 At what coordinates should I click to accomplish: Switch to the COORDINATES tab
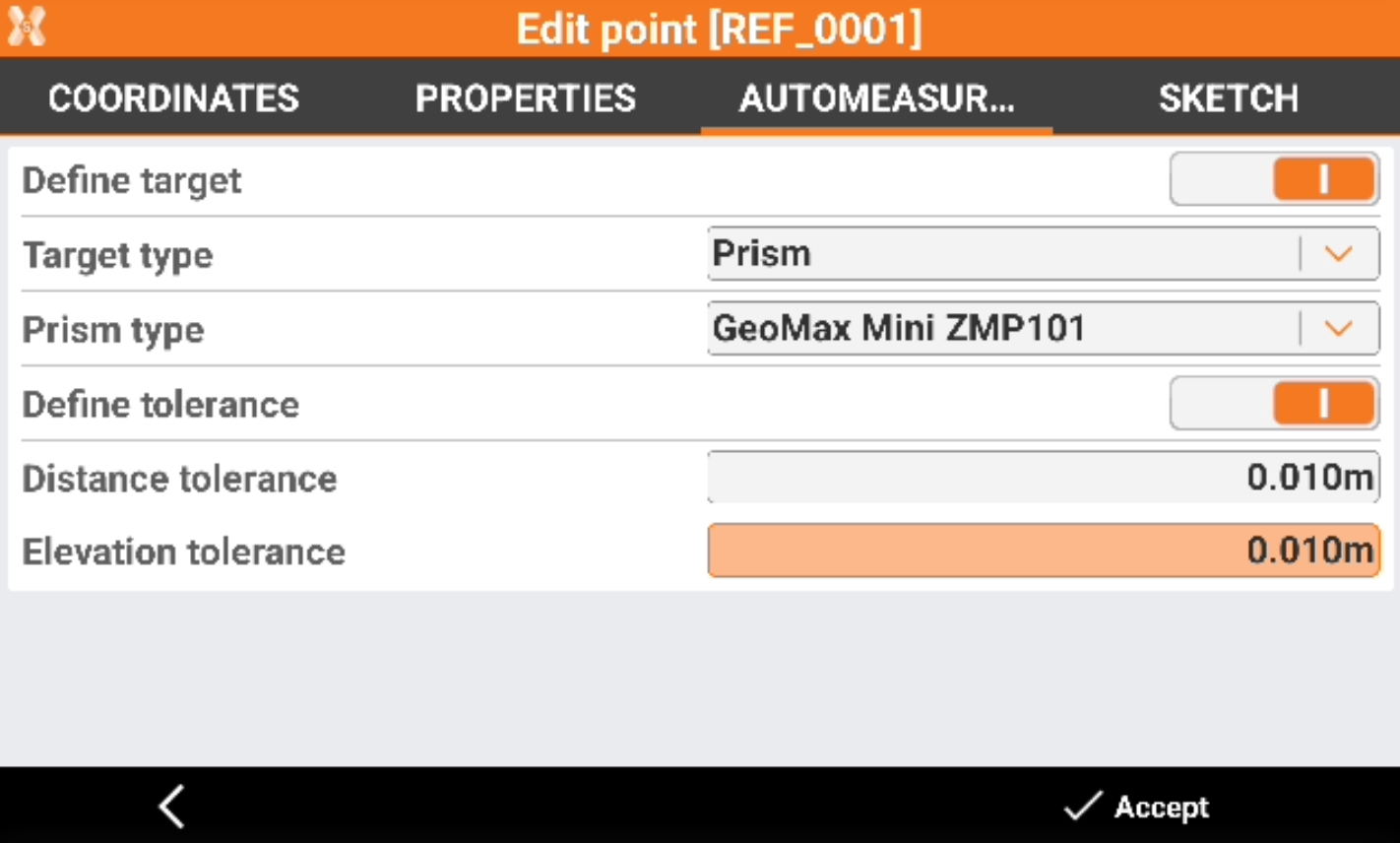coord(174,98)
